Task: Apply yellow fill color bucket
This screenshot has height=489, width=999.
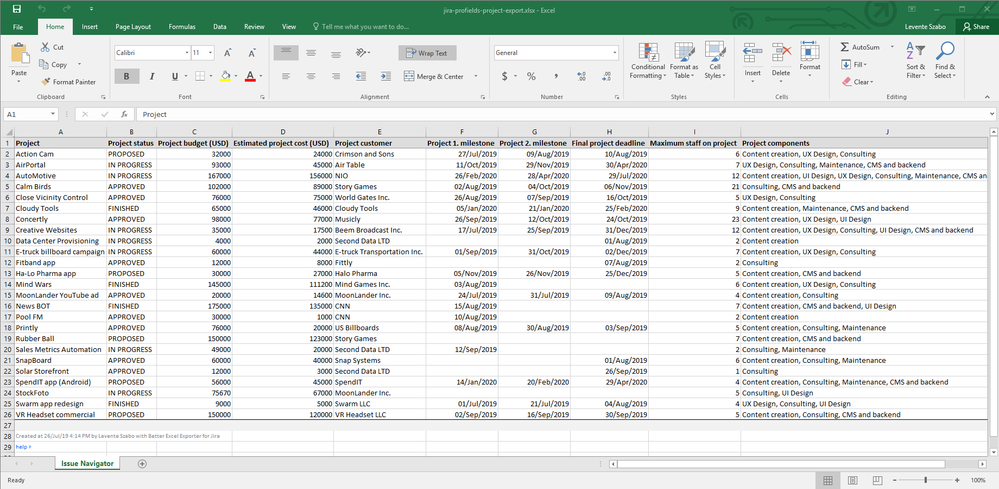Action: pyautogui.click(x=225, y=76)
